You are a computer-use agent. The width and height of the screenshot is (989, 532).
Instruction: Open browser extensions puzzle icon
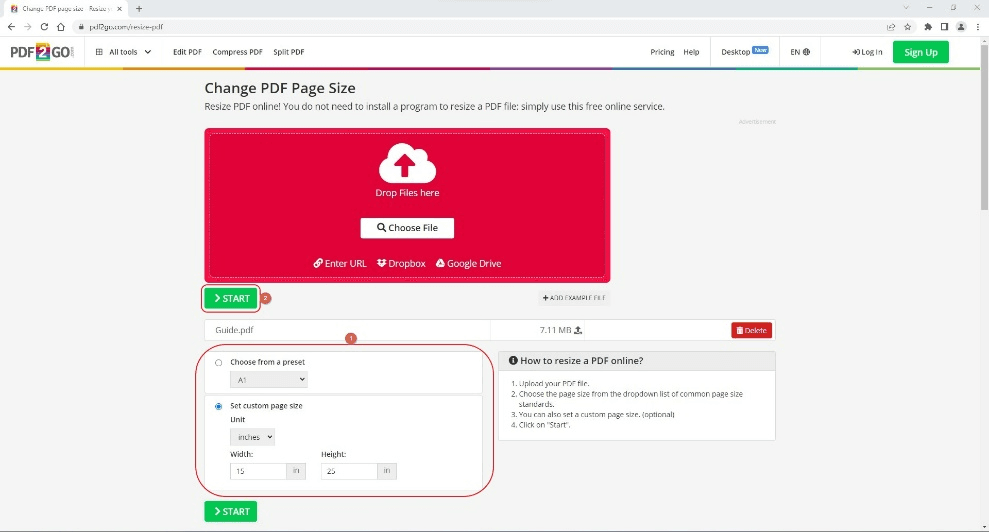point(928,27)
